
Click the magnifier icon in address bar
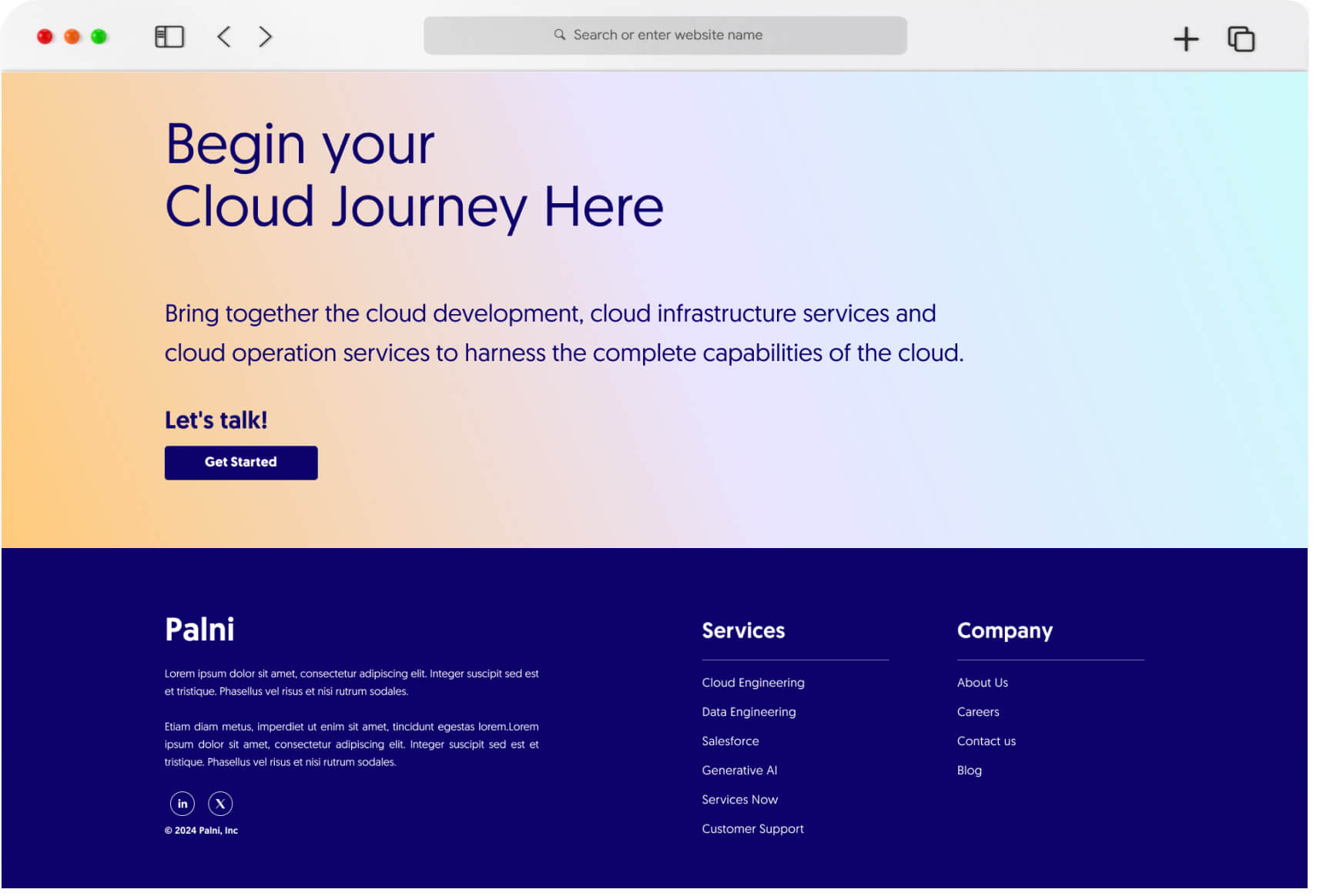(560, 35)
